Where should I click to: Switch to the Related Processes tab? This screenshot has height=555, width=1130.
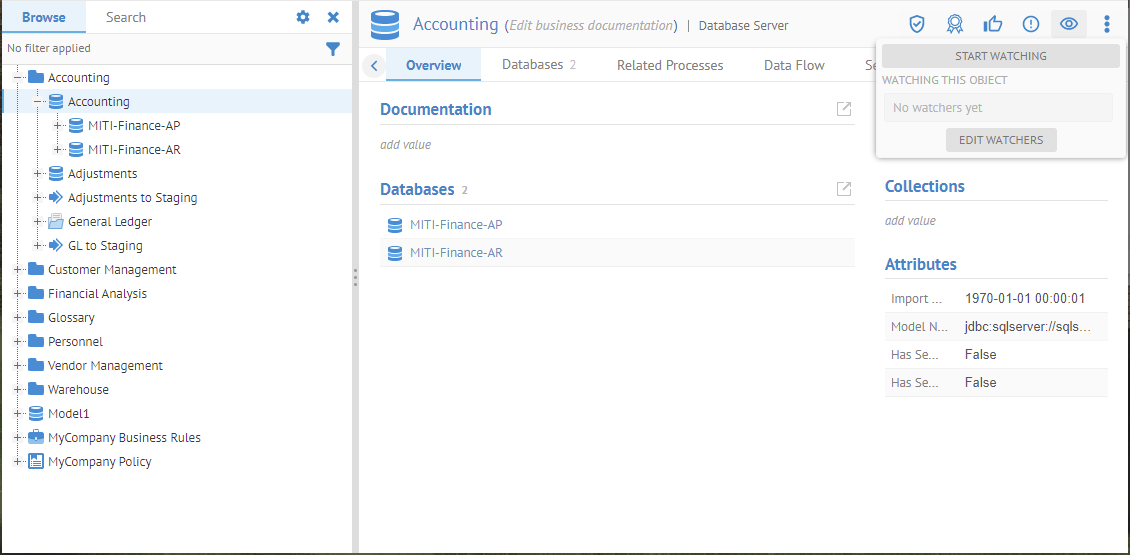point(670,65)
